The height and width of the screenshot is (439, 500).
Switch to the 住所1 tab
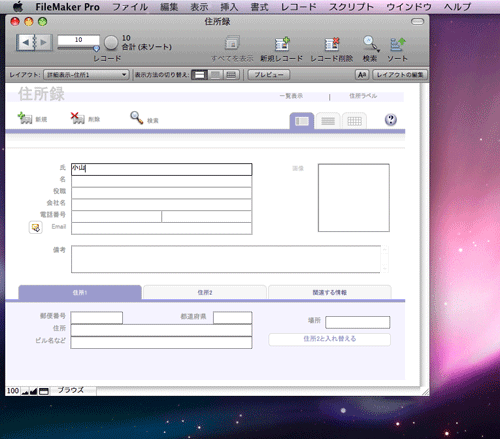80,292
